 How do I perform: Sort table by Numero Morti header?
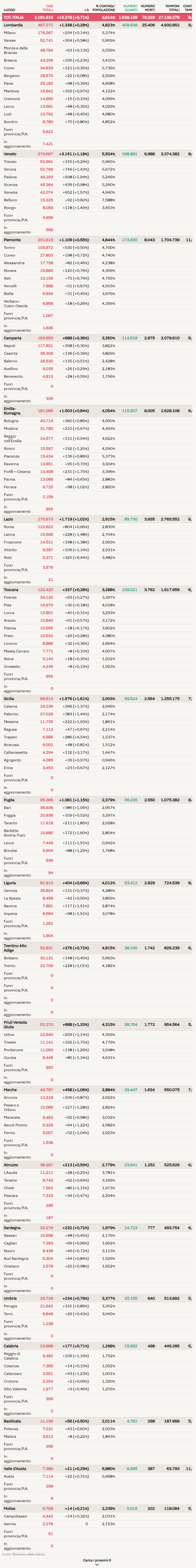[x=148, y=8]
